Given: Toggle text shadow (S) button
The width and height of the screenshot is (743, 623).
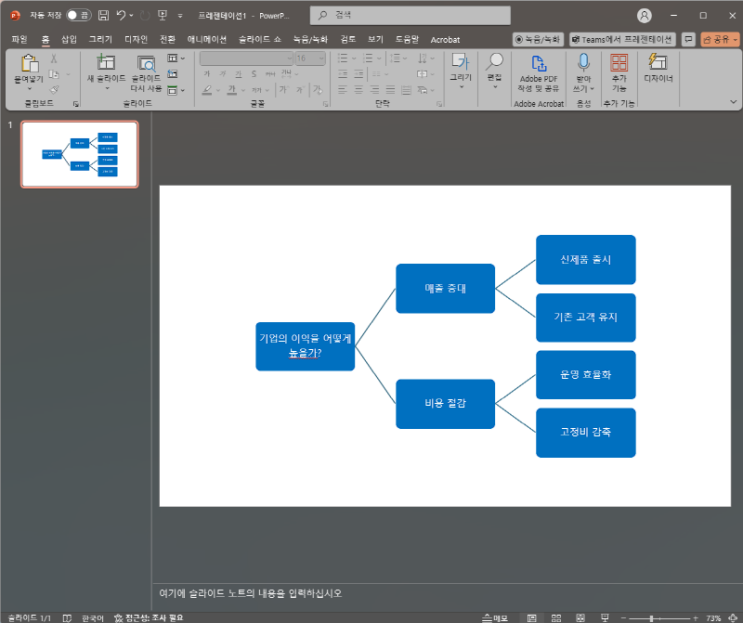Looking at the screenshot, I should coord(254,74).
